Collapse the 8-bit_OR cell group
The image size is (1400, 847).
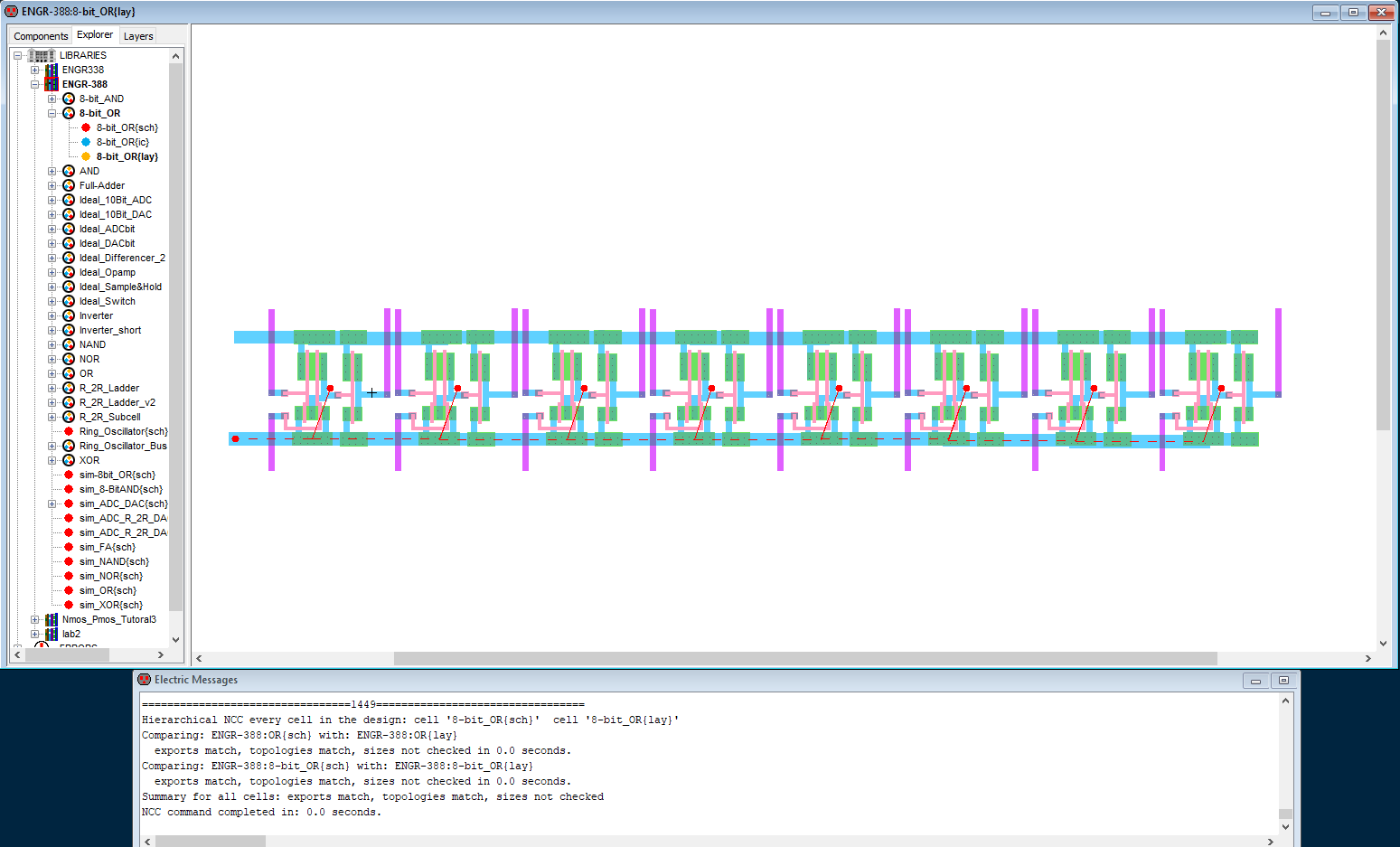click(52, 113)
